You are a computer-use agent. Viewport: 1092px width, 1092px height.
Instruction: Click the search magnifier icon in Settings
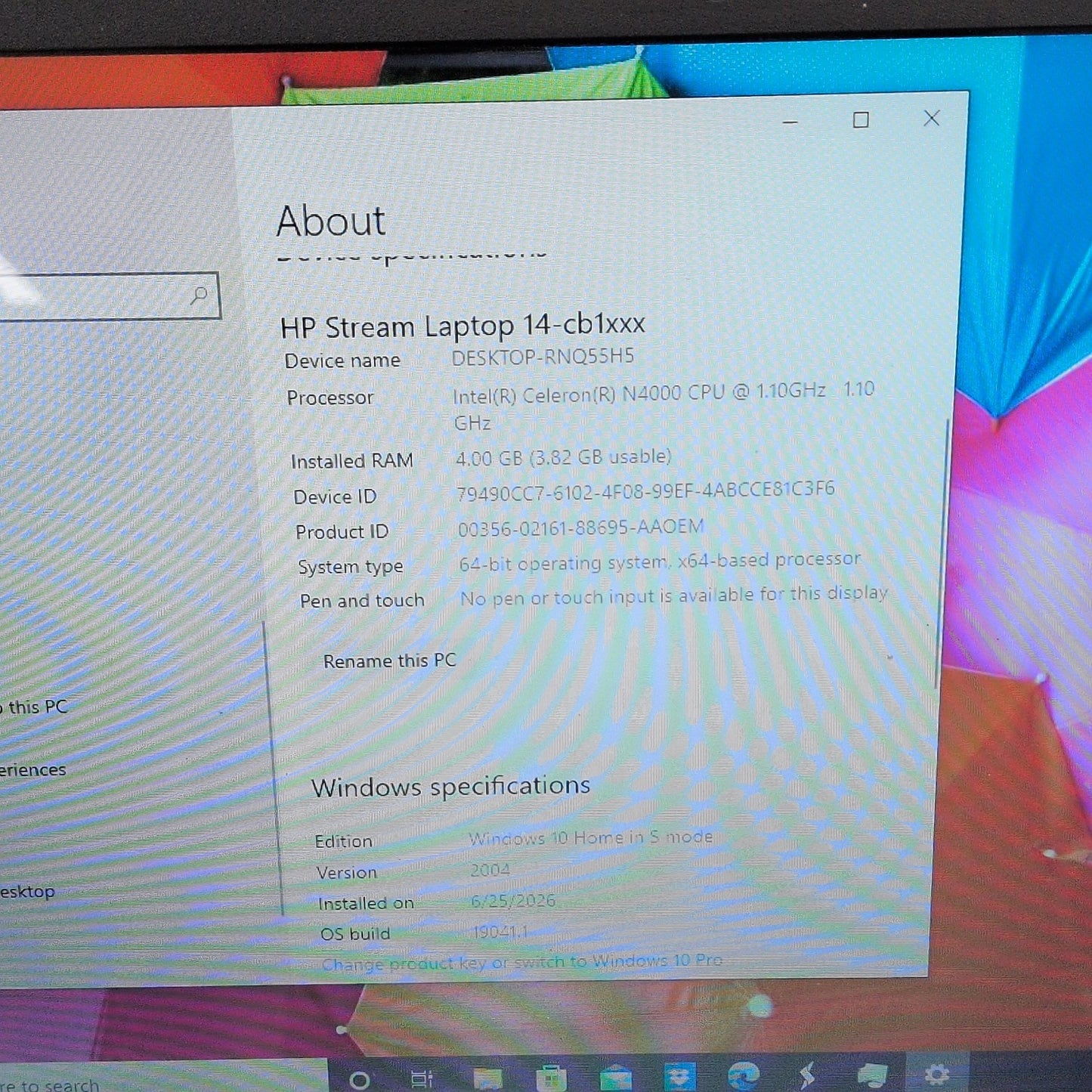(200, 295)
